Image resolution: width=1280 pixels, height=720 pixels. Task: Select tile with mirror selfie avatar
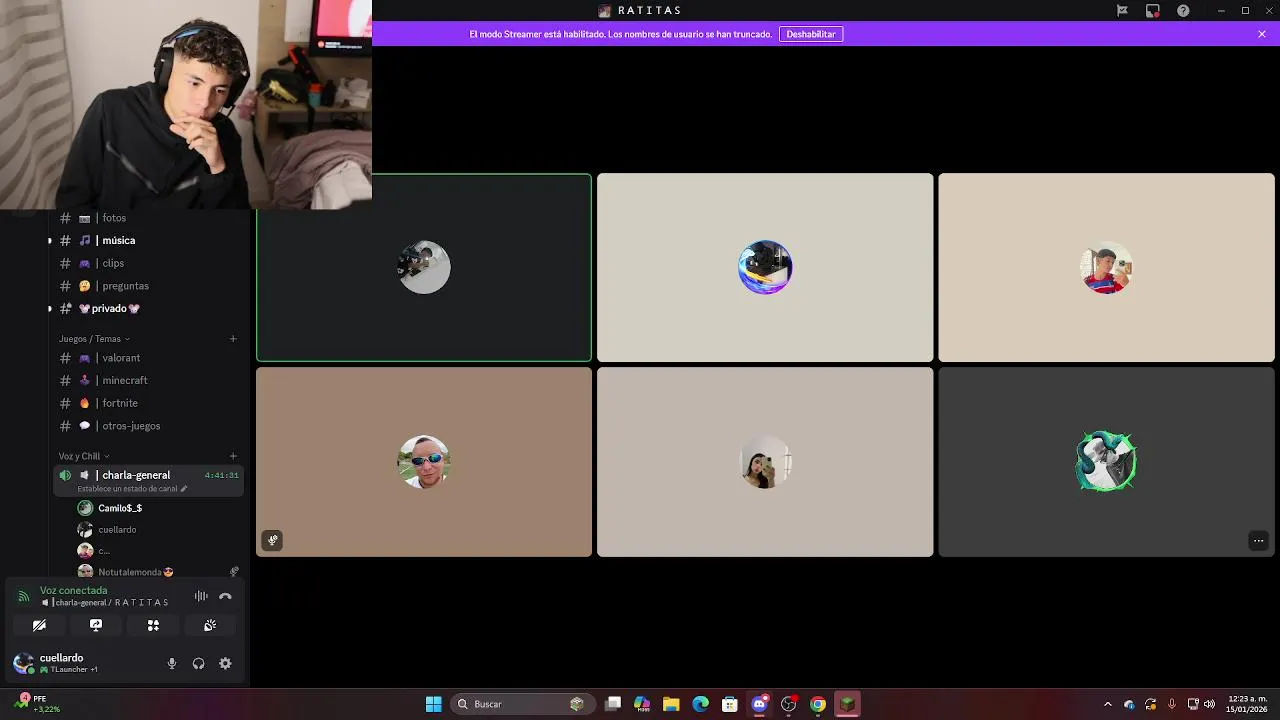pyautogui.click(x=765, y=462)
